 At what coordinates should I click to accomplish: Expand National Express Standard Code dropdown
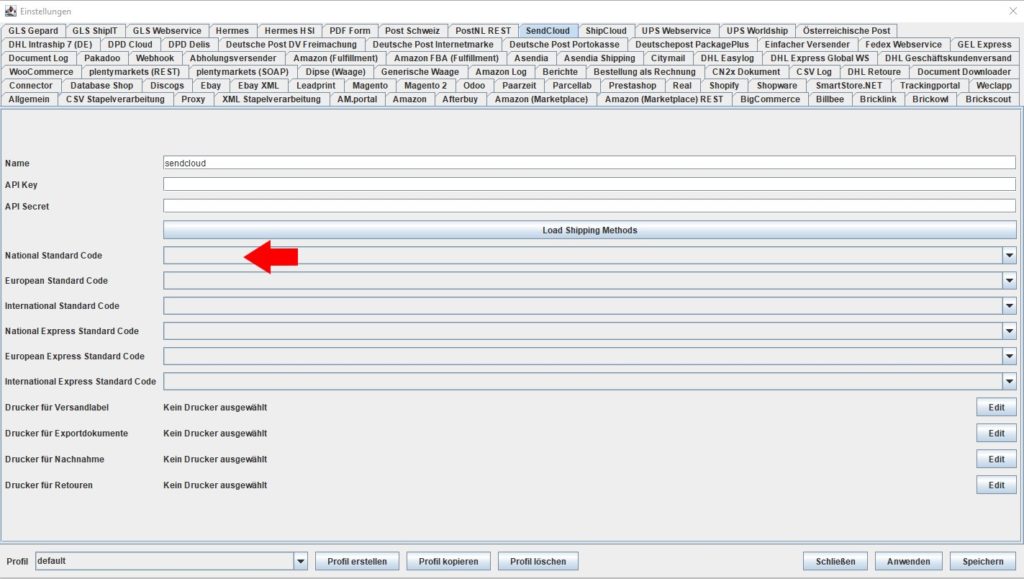1009,331
